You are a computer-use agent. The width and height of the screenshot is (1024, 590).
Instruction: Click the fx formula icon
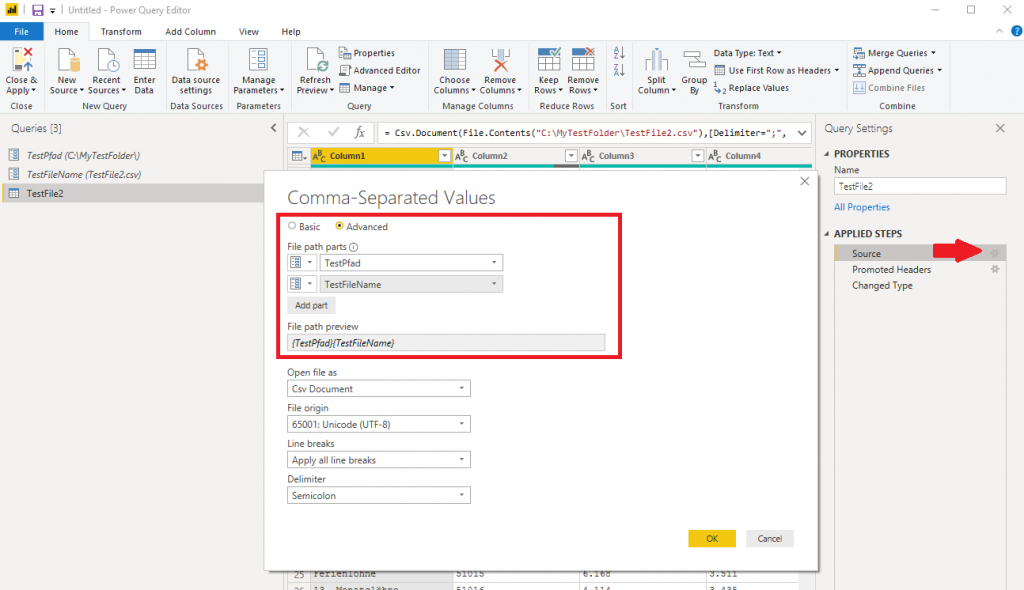tap(359, 133)
